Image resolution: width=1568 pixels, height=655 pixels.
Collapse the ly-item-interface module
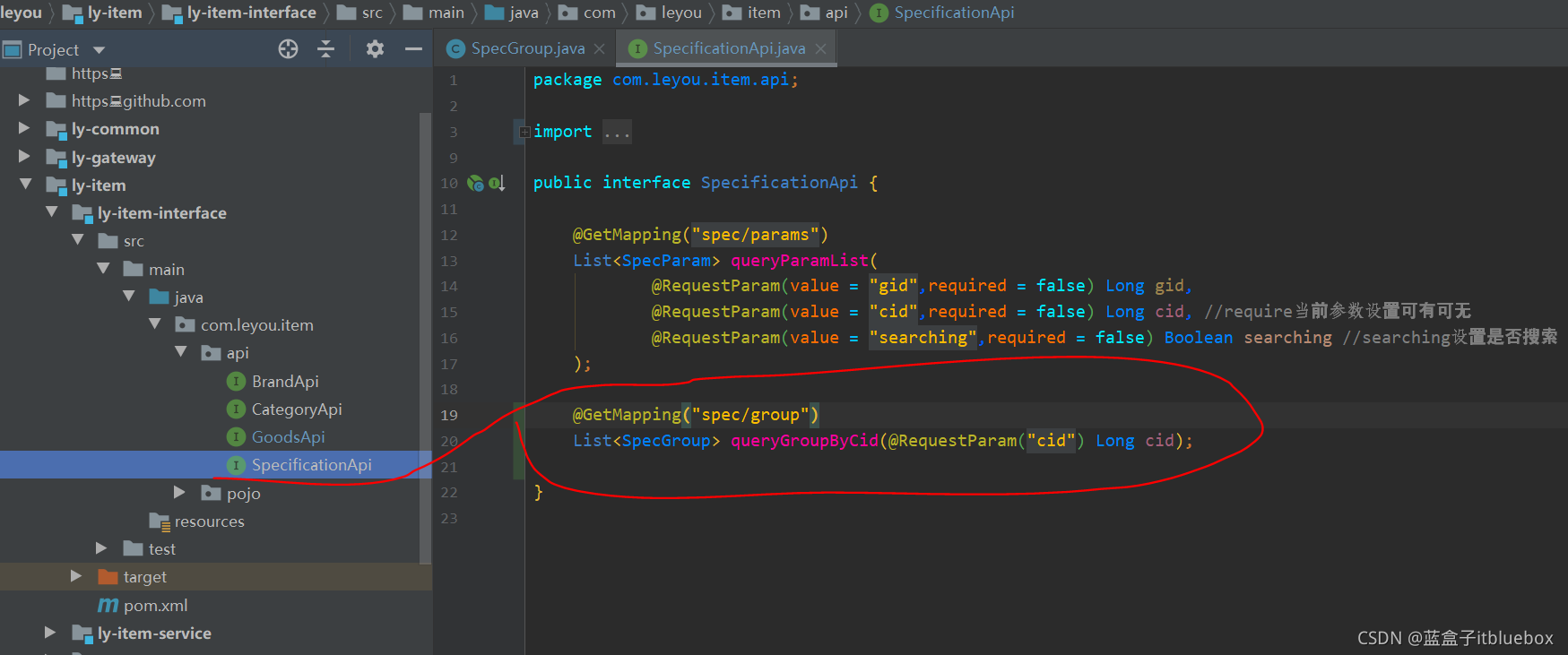point(52,212)
